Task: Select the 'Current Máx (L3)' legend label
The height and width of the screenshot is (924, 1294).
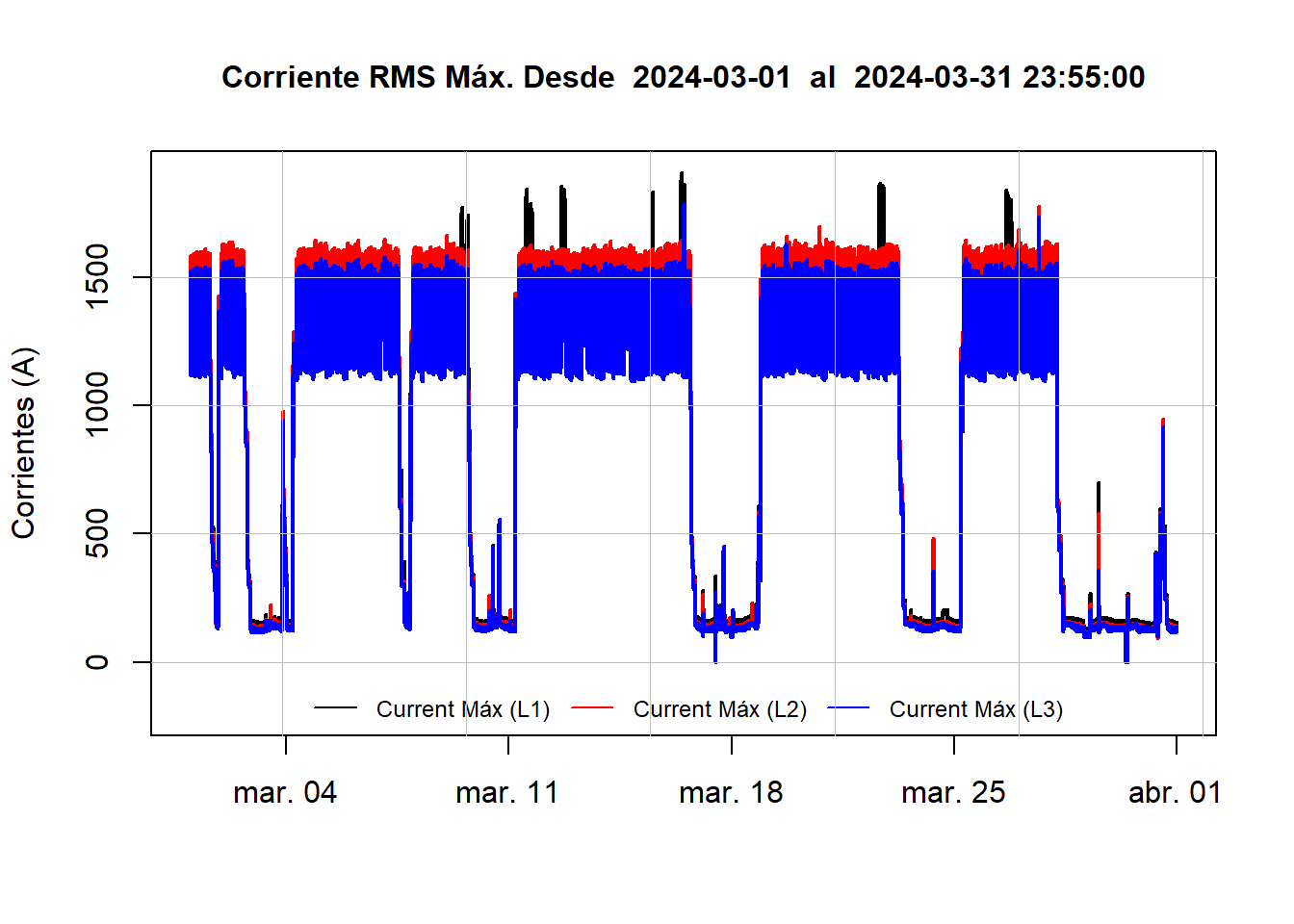Action: (x=975, y=709)
